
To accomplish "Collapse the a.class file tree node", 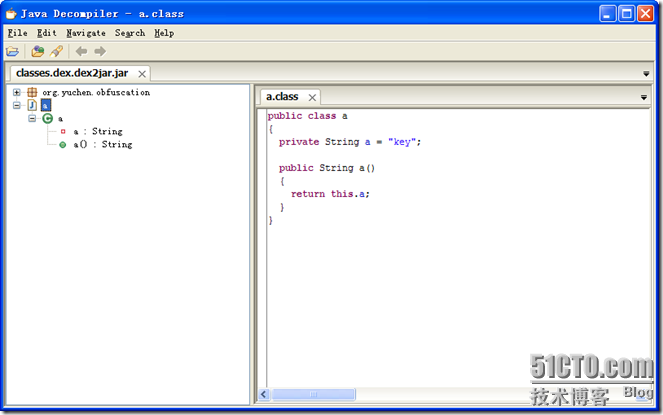I will tap(16, 105).
